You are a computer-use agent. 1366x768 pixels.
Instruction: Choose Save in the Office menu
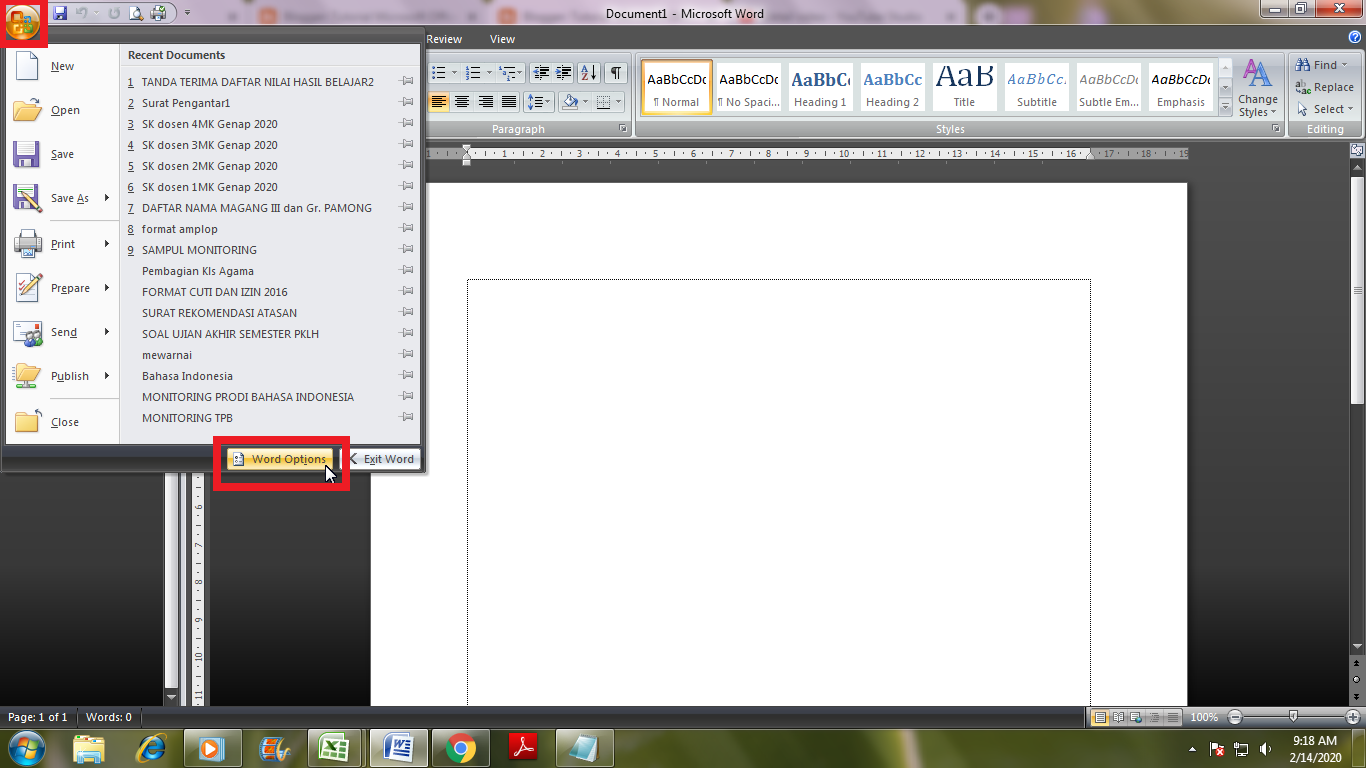click(x=62, y=154)
